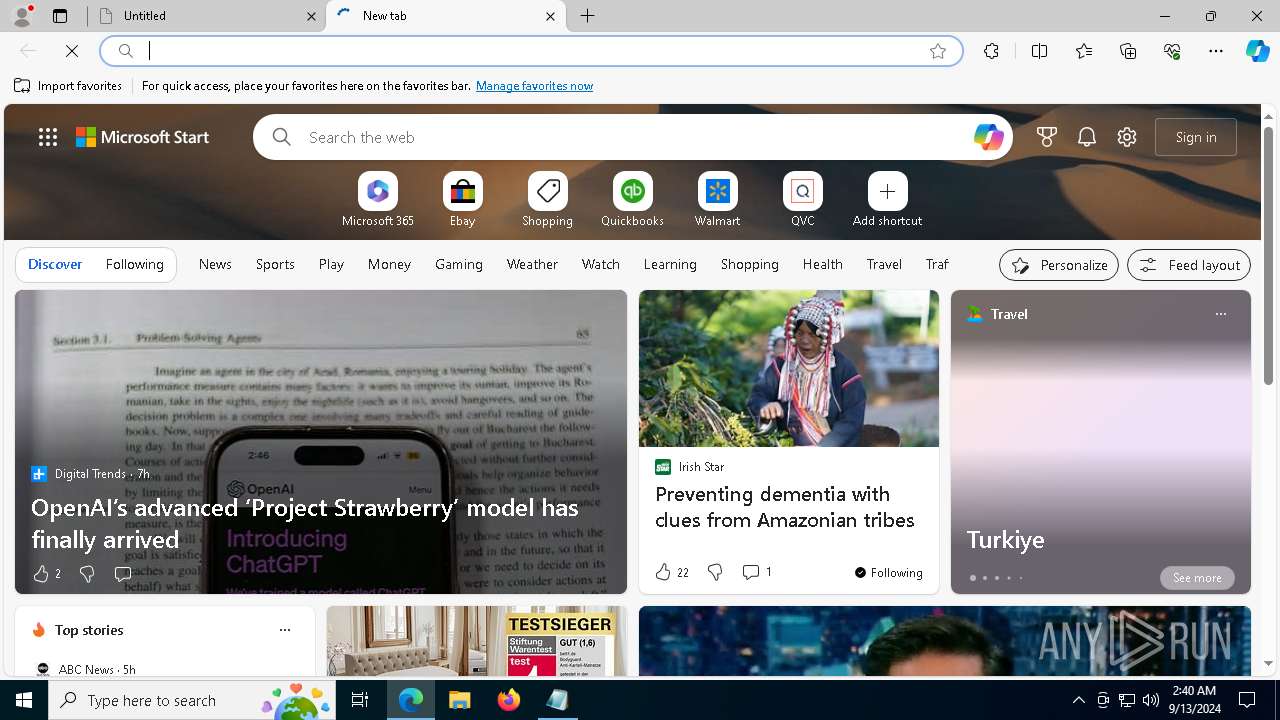
Task: Open the Learning category
Action: 670,264
